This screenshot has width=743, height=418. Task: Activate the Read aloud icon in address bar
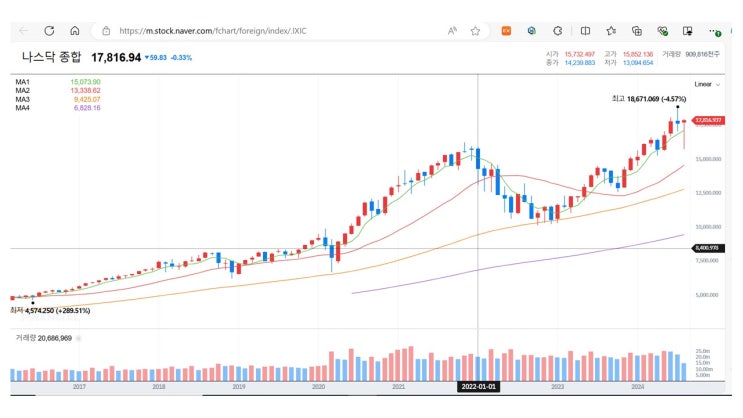452,31
